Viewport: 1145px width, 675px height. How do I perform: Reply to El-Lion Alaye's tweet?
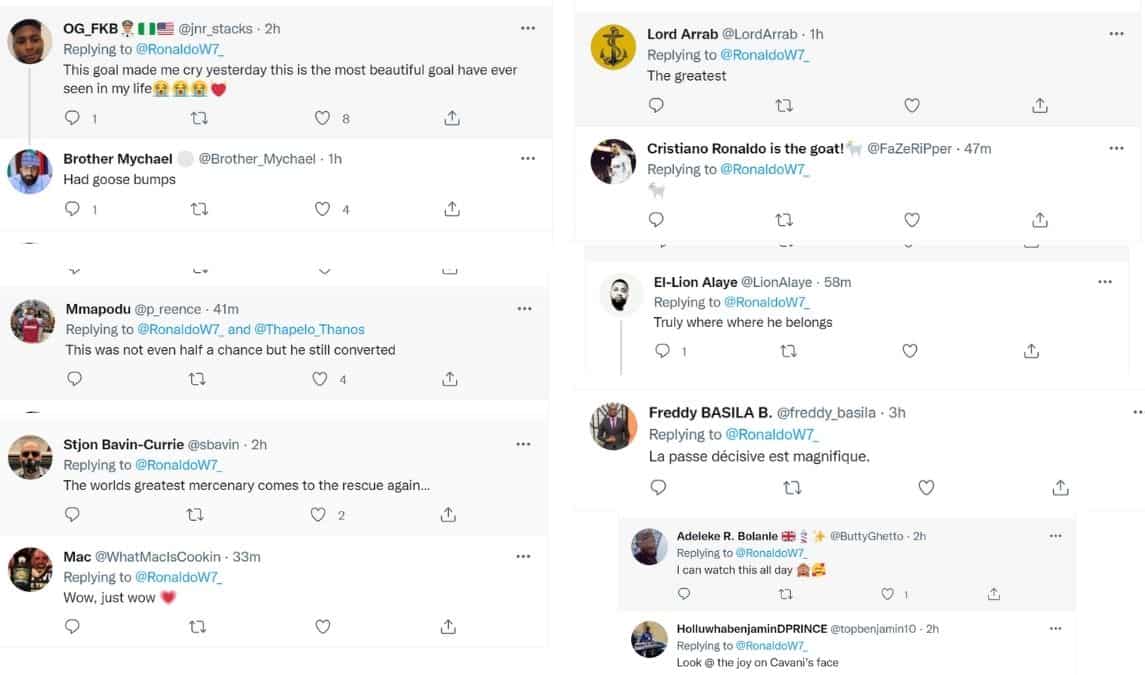coord(662,351)
